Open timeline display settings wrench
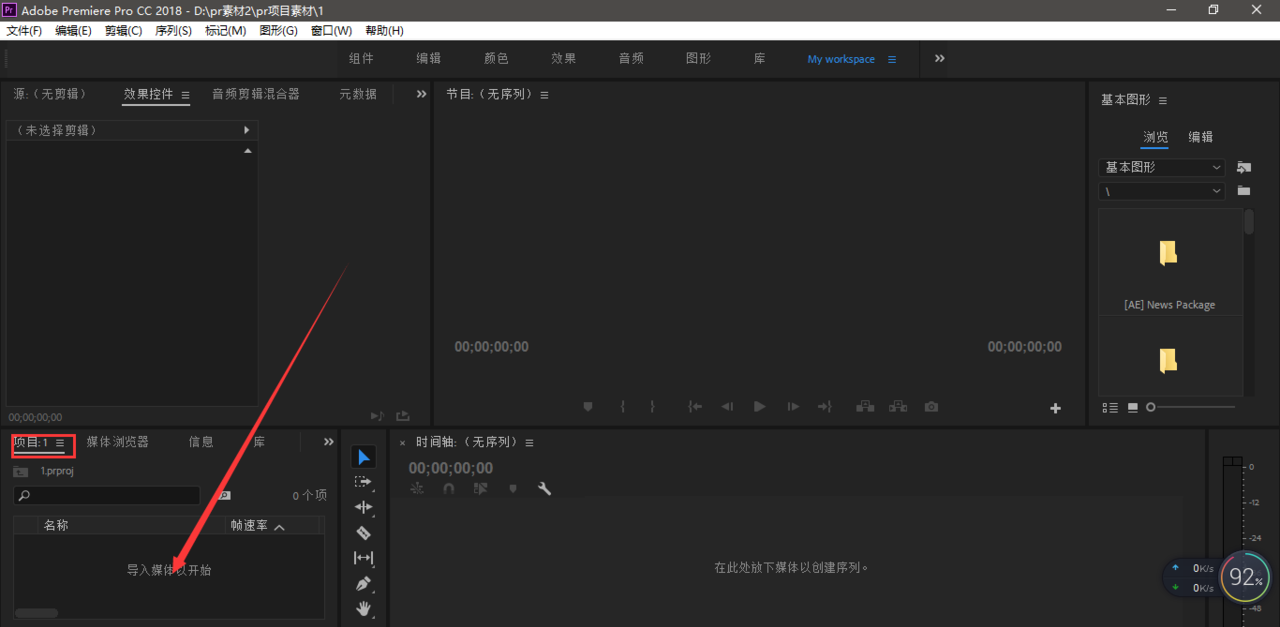Image resolution: width=1280 pixels, height=627 pixels. (x=544, y=489)
